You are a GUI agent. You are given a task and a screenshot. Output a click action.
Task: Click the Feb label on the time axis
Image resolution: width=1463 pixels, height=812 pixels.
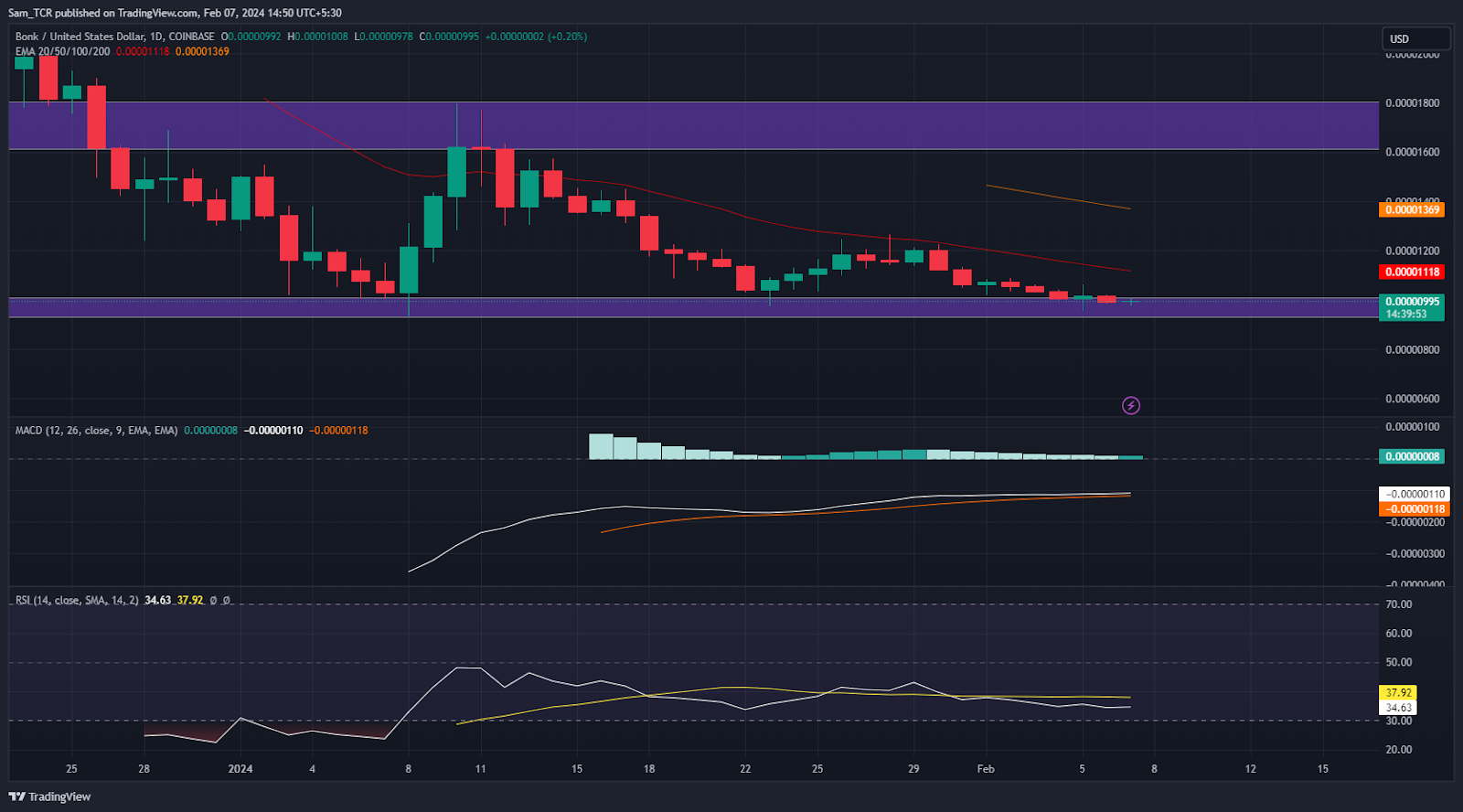pyautogui.click(x=986, y=769)
